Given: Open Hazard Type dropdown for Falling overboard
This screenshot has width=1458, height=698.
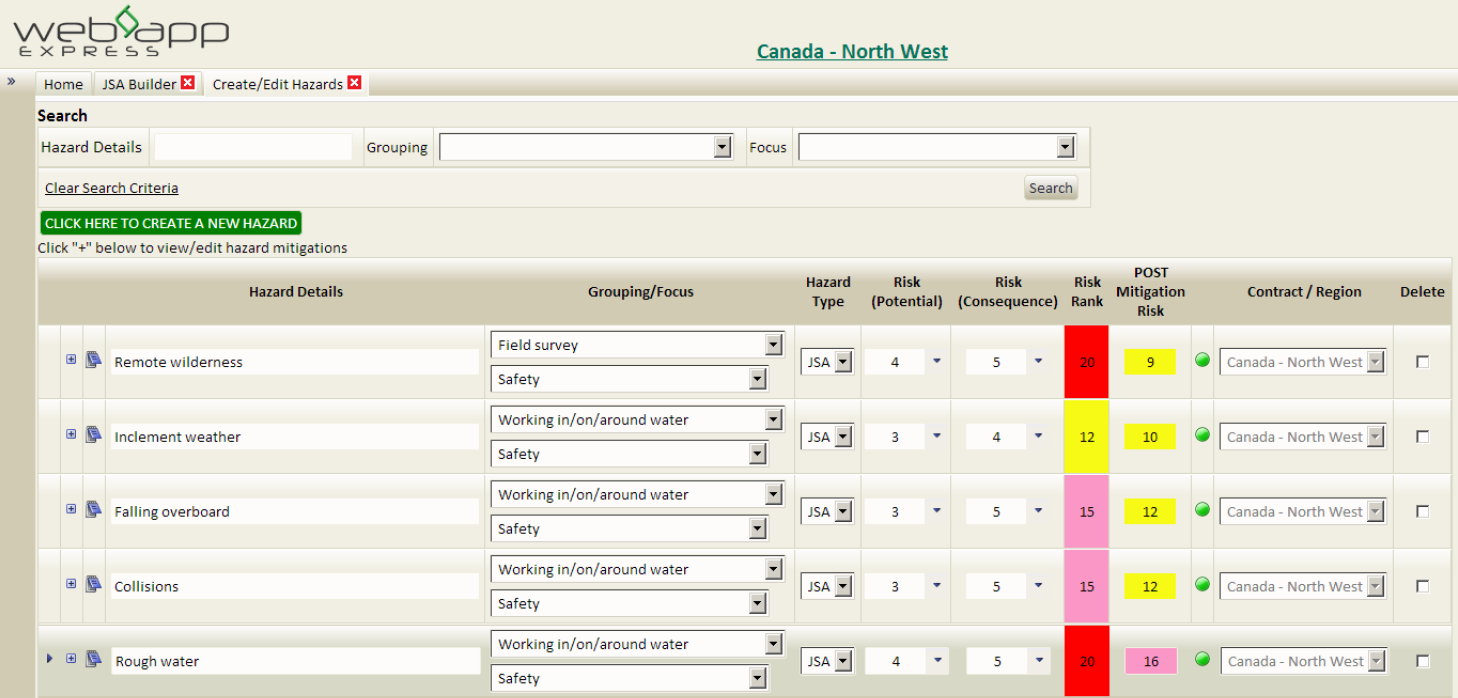Looking at the screenshot, I should click(843, 511).
